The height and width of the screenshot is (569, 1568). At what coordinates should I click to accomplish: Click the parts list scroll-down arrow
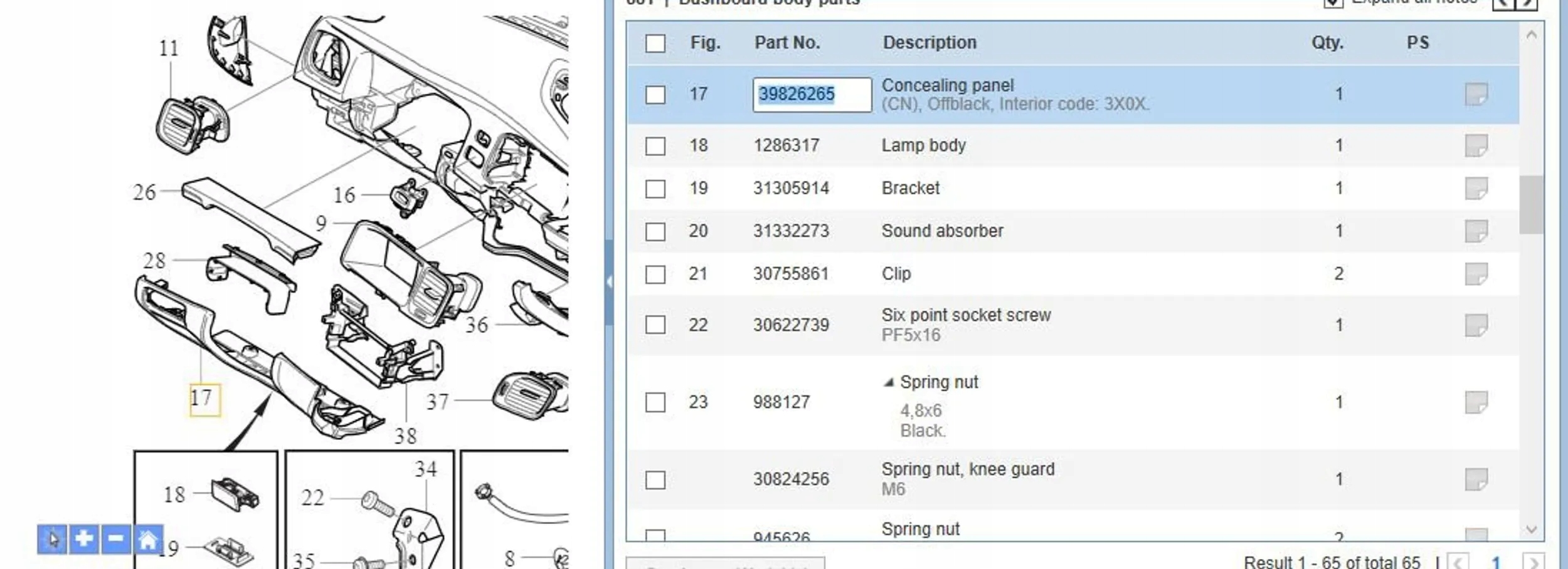coord(1531,530)
